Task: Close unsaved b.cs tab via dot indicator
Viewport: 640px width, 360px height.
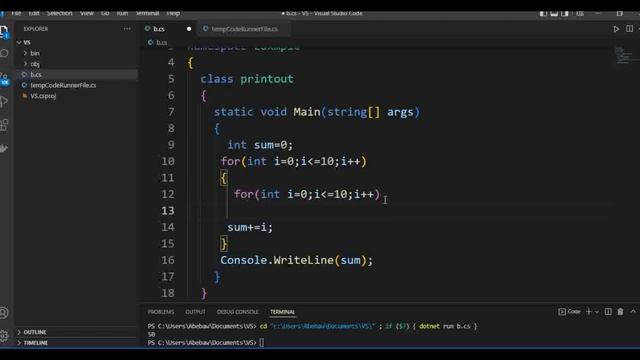Action: click(189, 29)
